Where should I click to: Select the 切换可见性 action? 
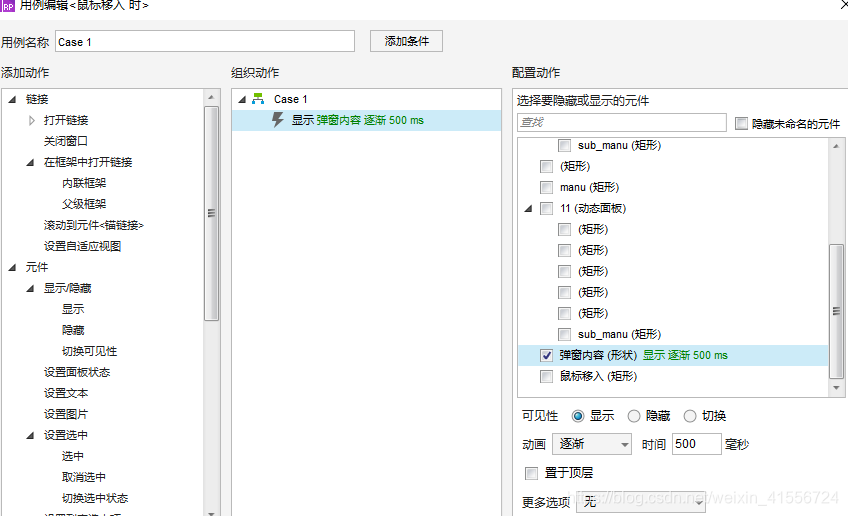tap(89, 352)
